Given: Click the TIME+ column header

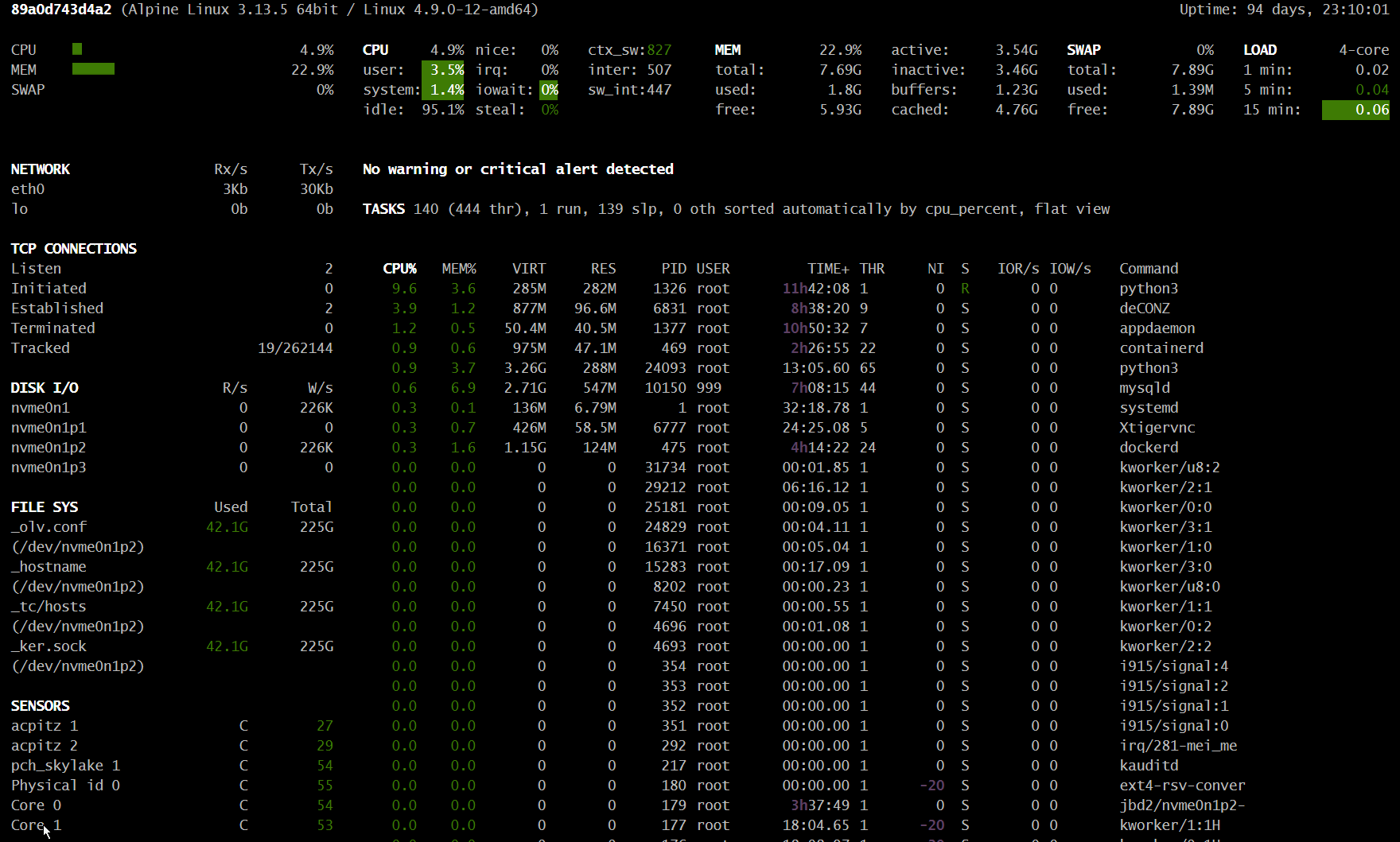Looking at the screenshot, I should tap(828, 269).
